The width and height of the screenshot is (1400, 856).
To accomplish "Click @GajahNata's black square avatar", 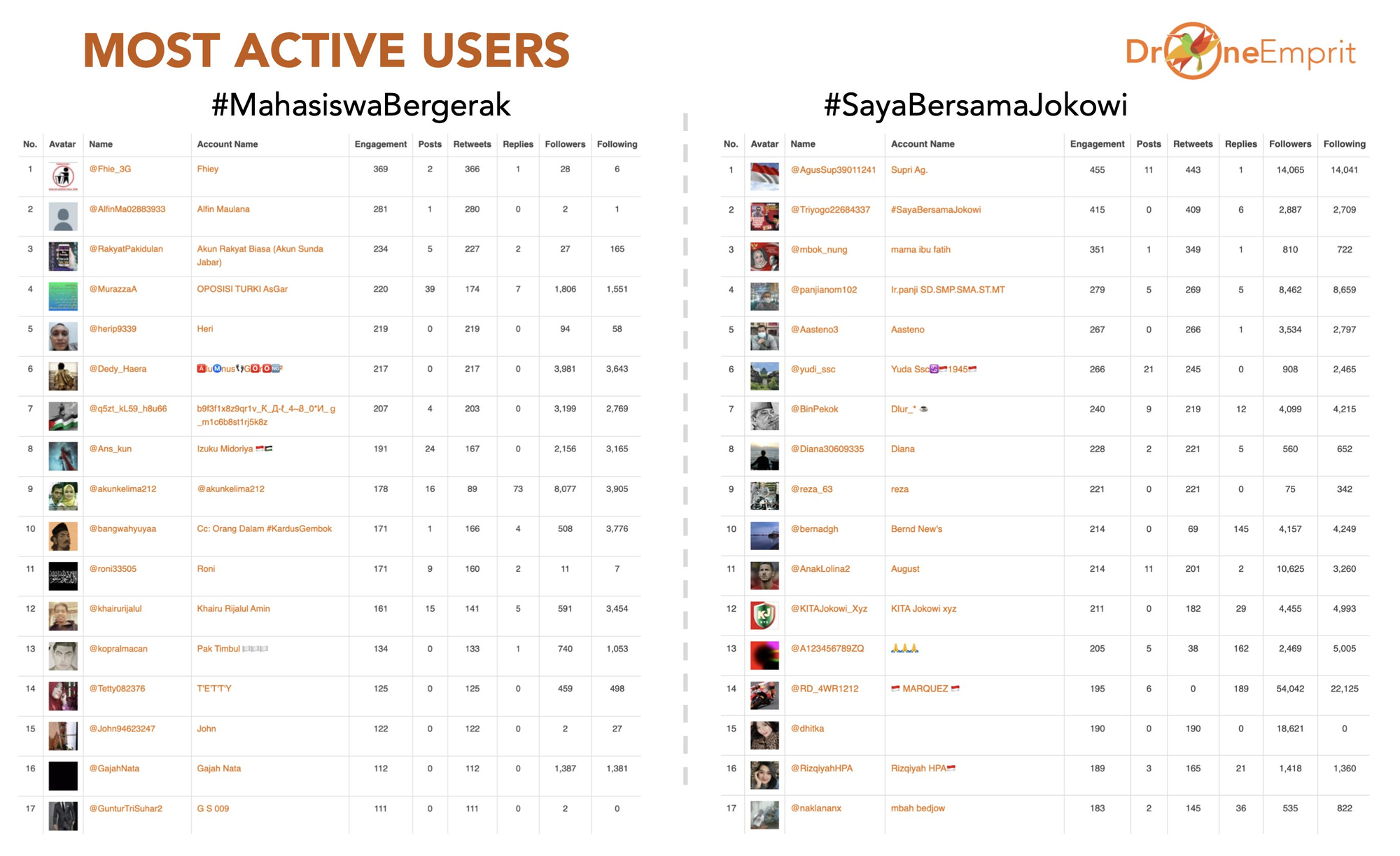I will click(x=63, y=776).
